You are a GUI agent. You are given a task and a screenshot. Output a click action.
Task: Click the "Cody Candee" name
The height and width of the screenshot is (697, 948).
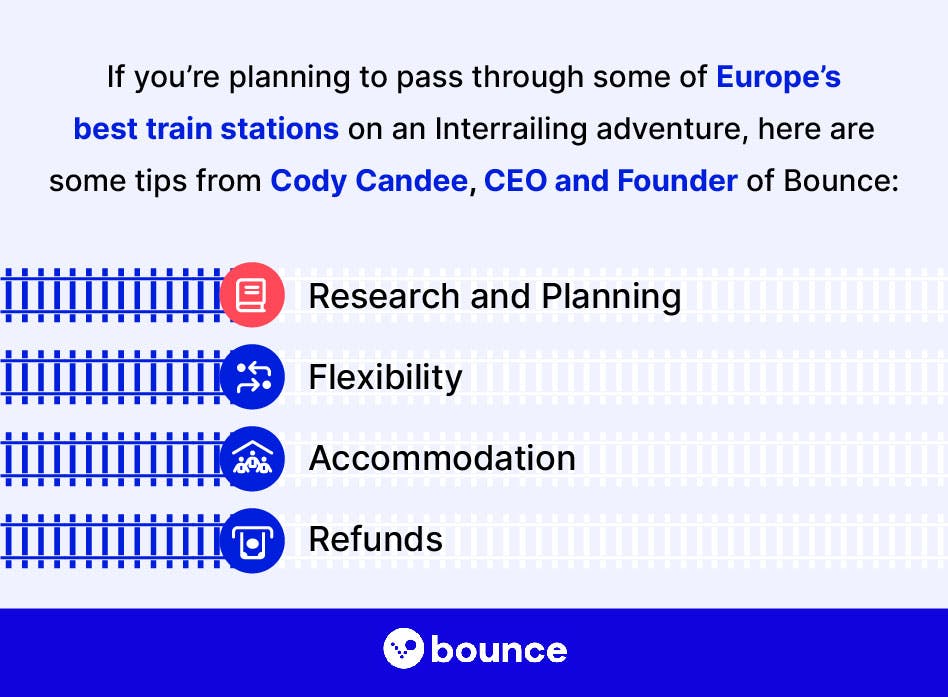369,181
